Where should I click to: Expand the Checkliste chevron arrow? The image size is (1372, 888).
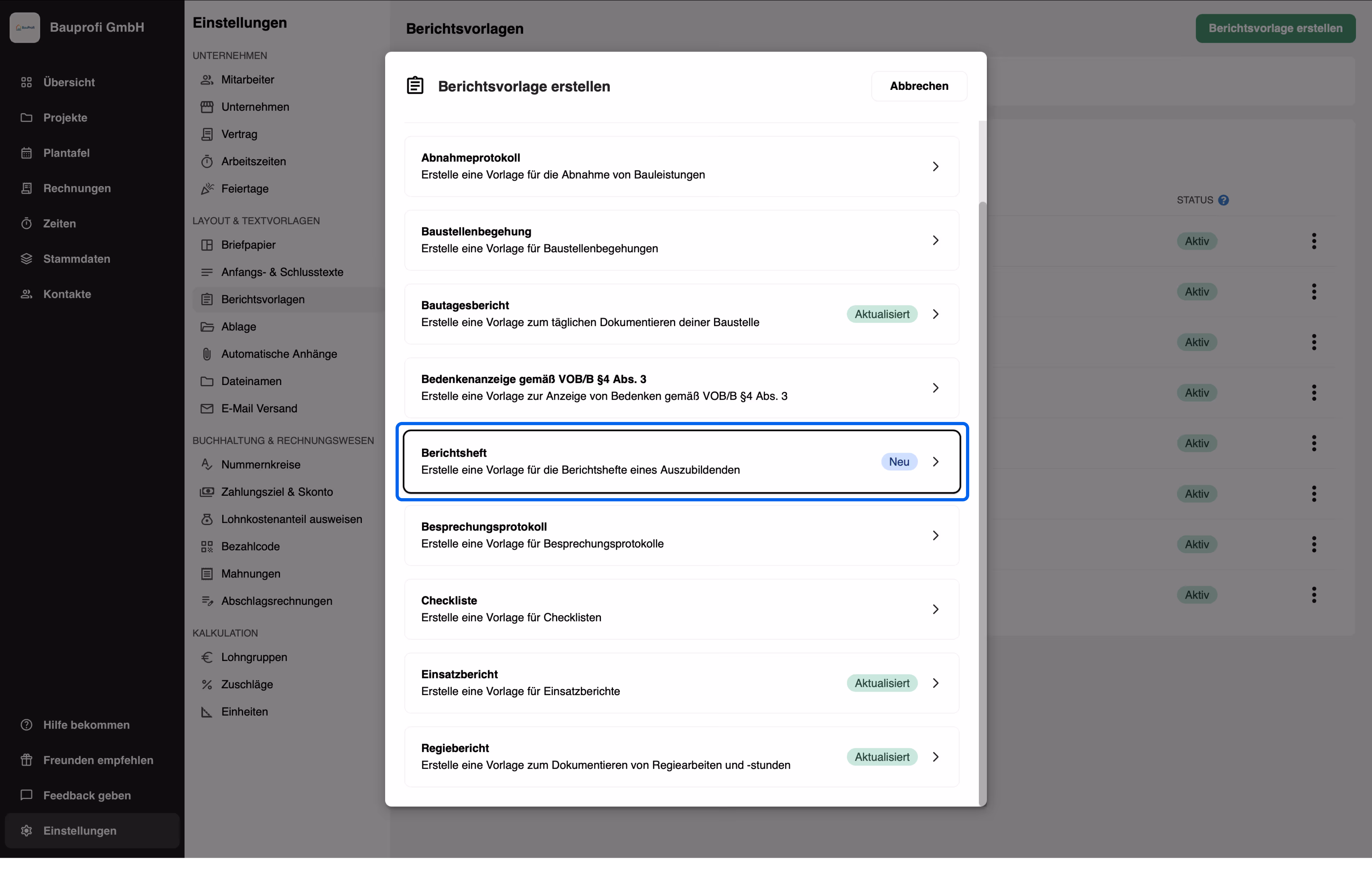[935, 609]
